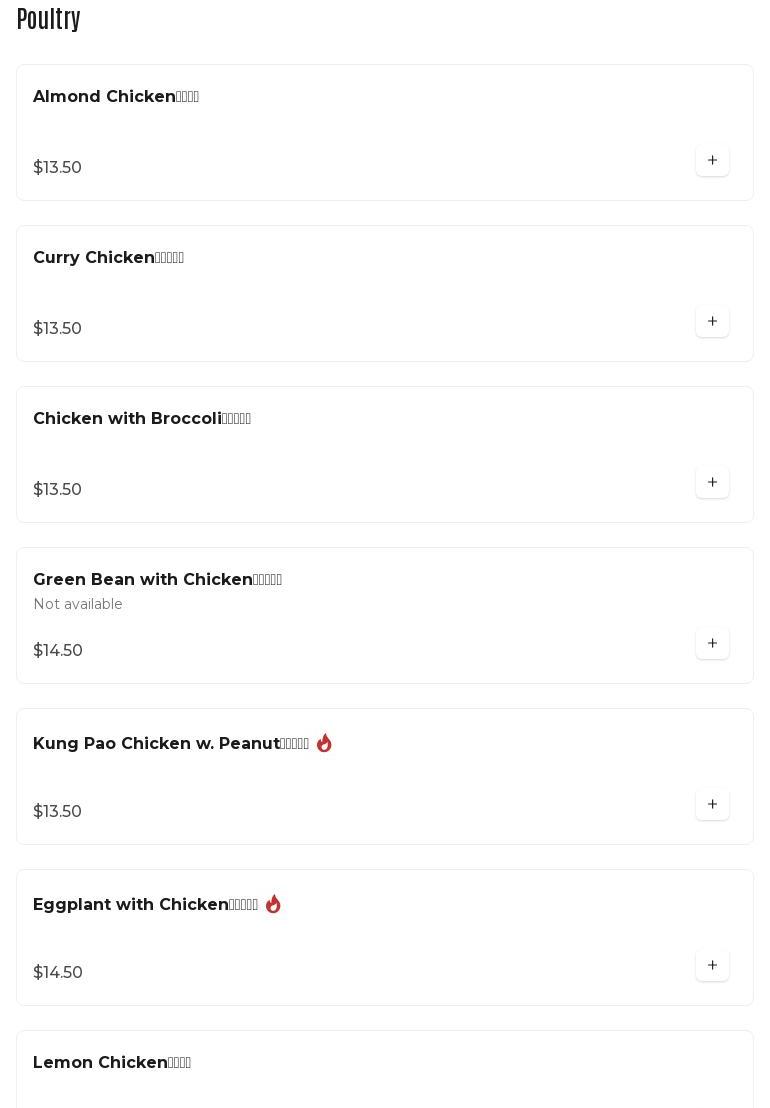
Task: Add Curry Chicken with plus icon
Action: (712, 321)
